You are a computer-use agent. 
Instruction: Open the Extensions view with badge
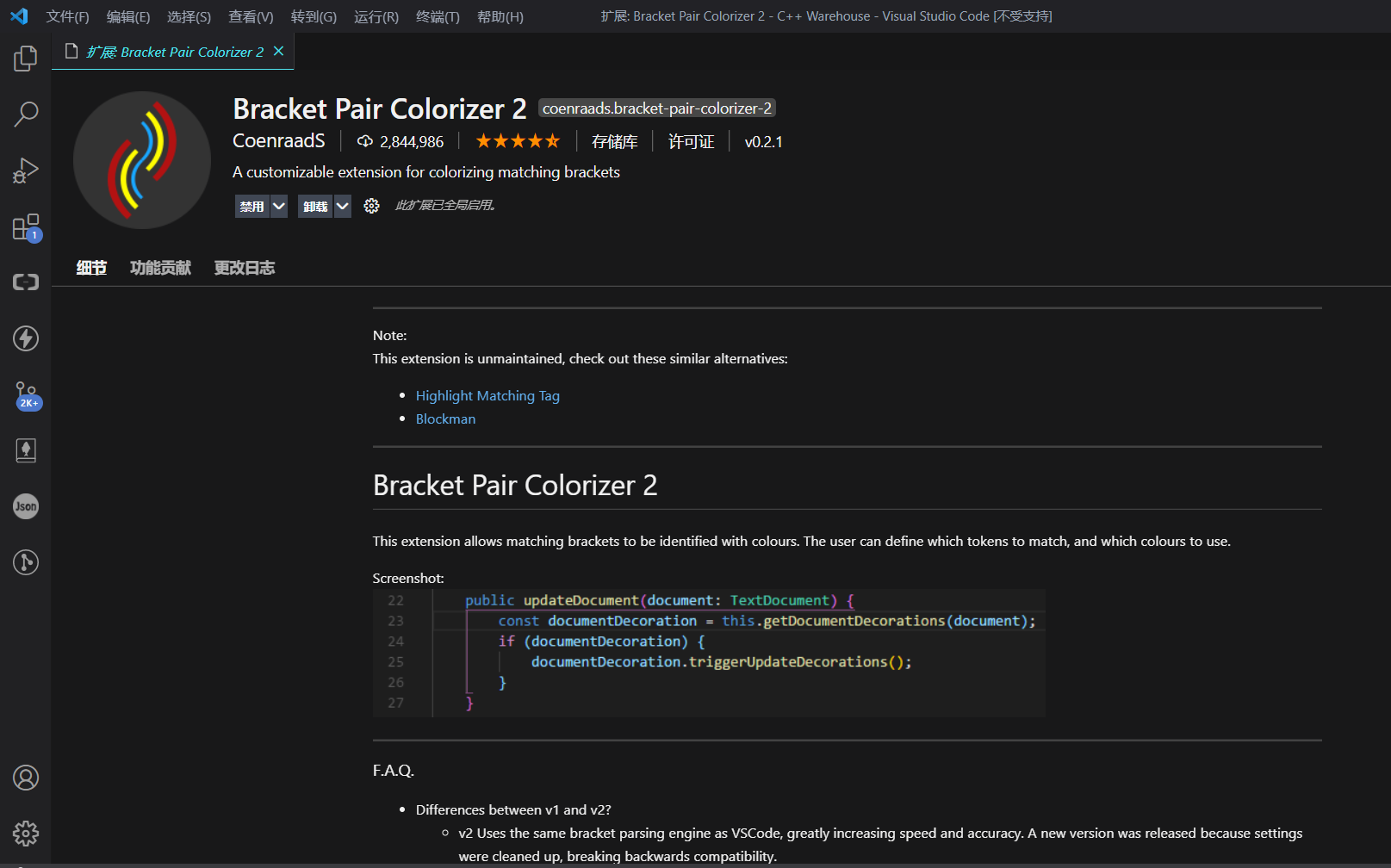[x=26, y=227]
